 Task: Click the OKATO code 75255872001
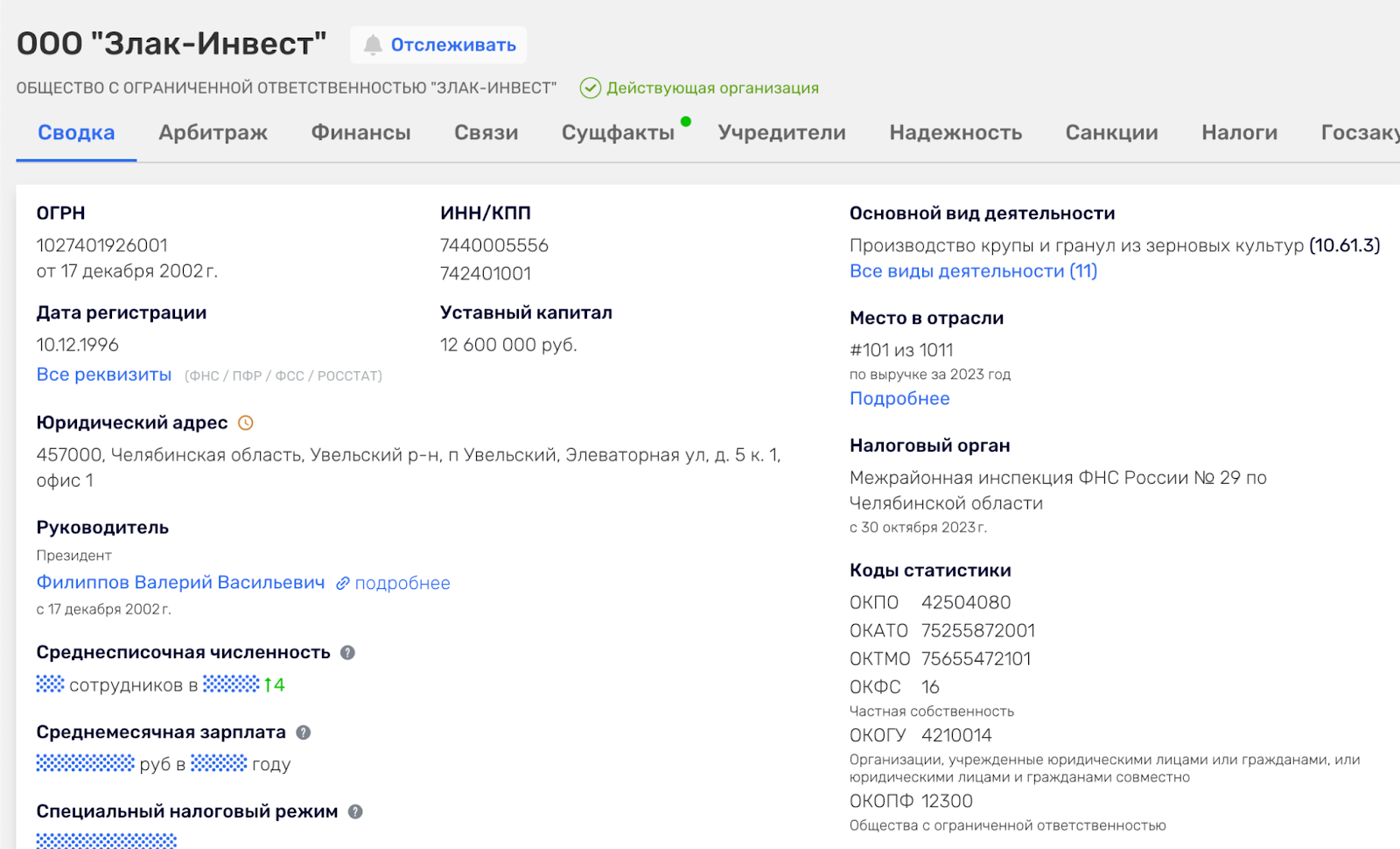coord(978,631)
